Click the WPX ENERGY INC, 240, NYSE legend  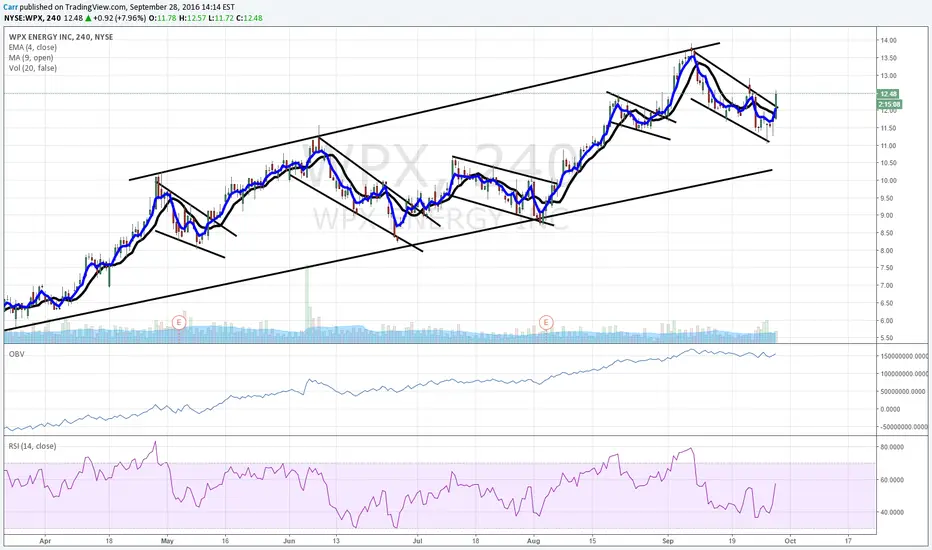(x=61, y=37)
